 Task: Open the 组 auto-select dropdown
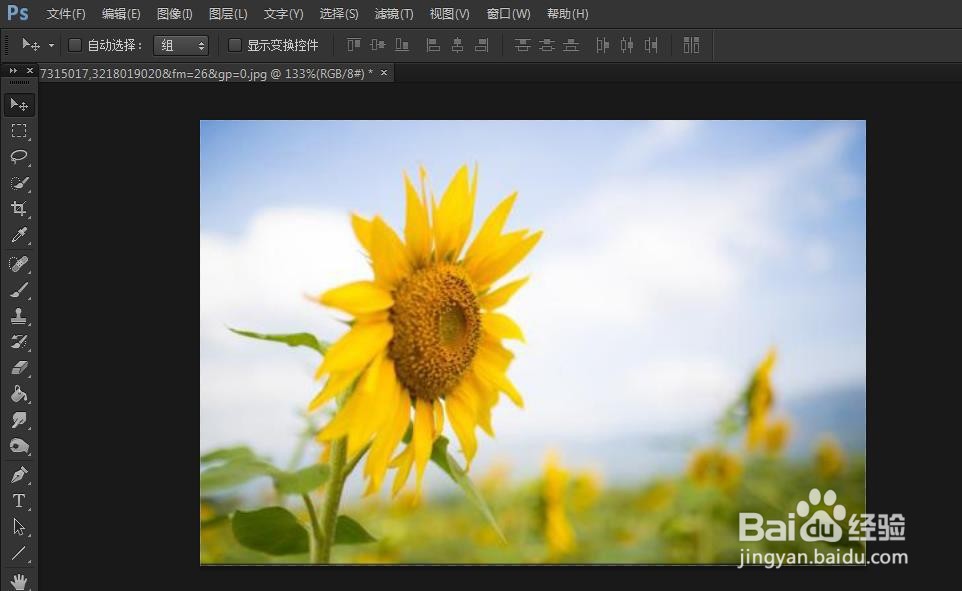(181, 45)
